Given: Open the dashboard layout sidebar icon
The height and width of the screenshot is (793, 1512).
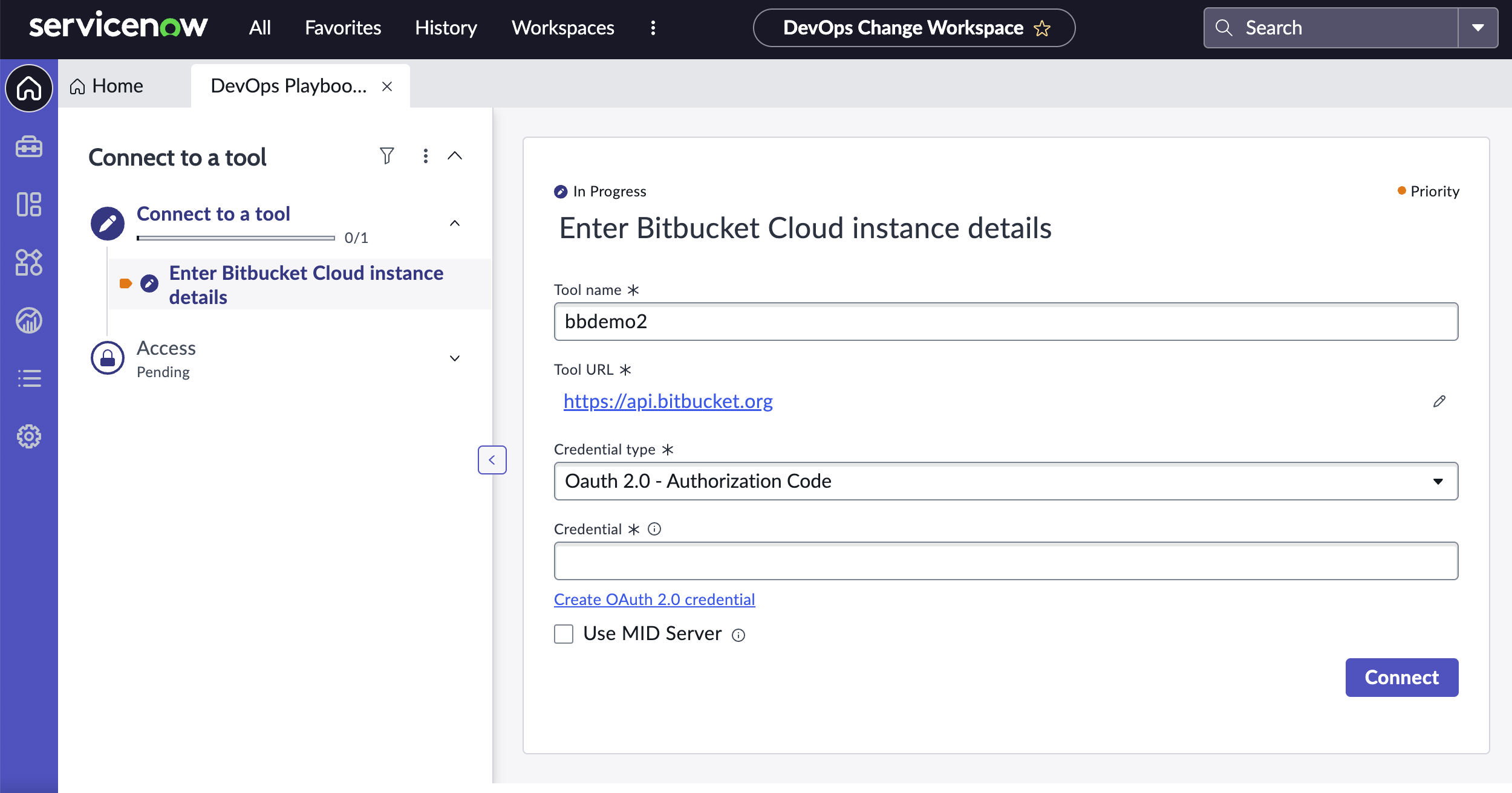Looking at the screenshot, I should pos(29,204).
